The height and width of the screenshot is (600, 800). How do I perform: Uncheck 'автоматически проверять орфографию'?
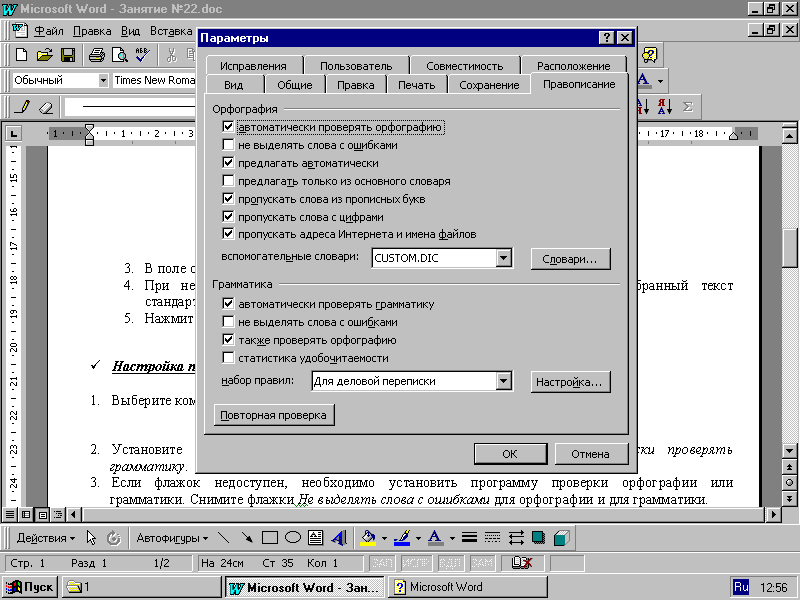[228, 127]
